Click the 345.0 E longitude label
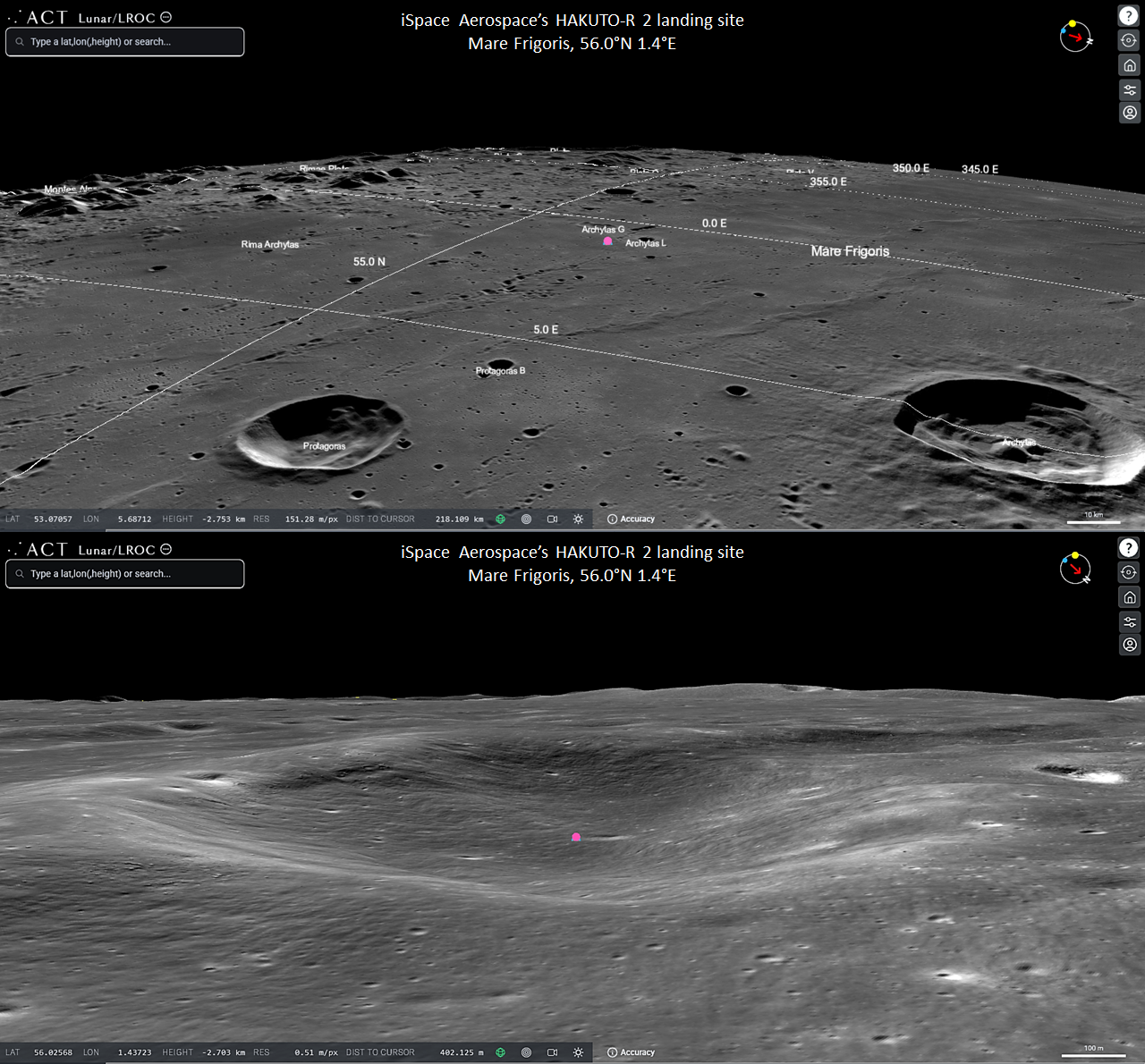The image size is (1145, 1064). [980, 169]
